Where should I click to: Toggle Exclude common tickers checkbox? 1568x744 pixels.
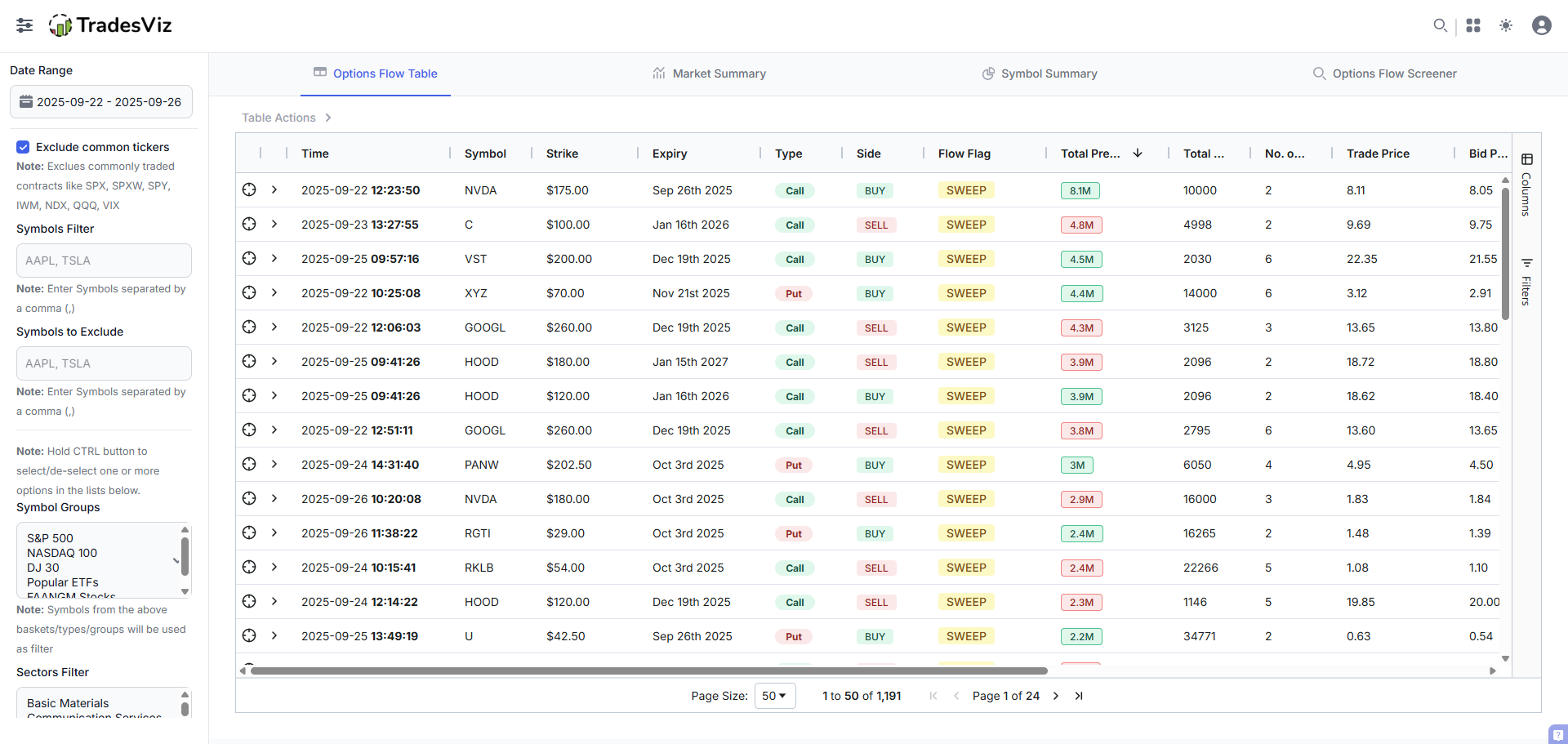[23, 147]
